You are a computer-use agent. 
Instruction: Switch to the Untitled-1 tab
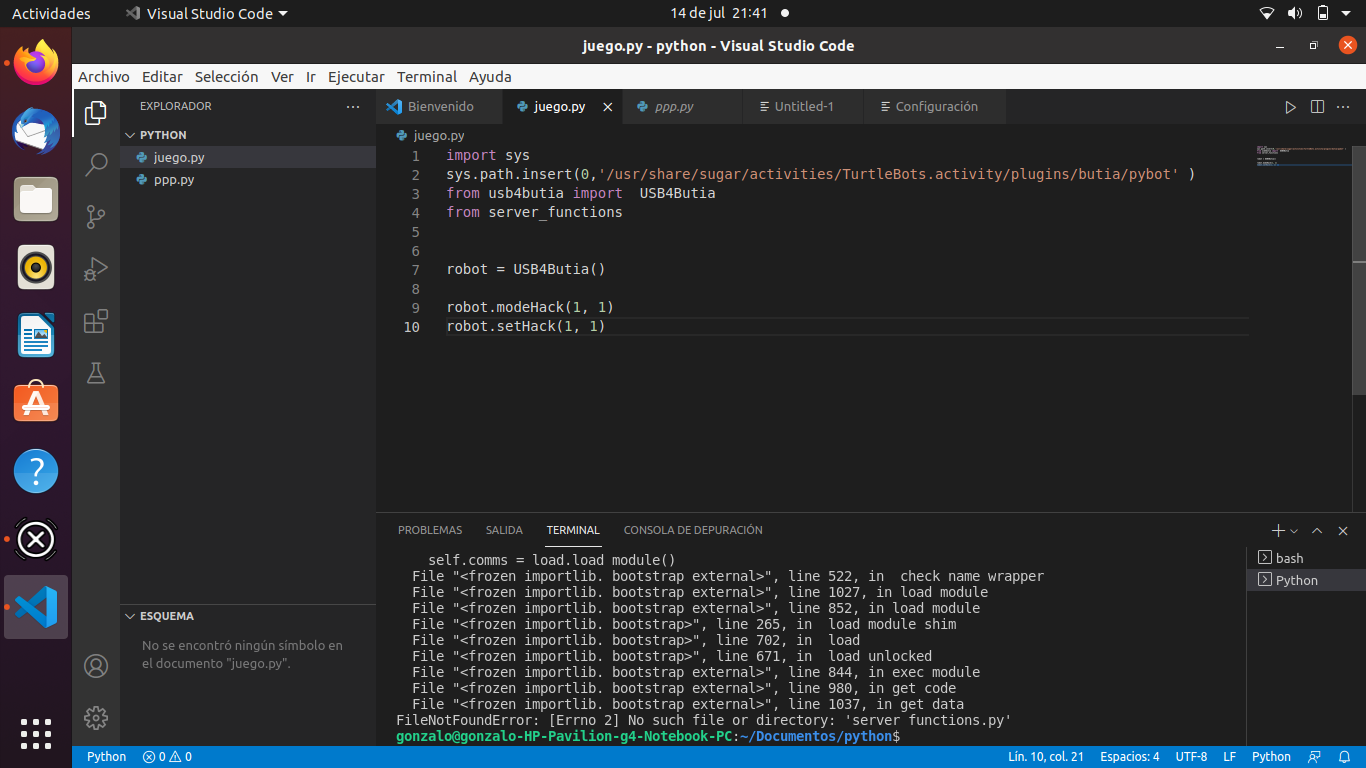pyautogui.click(x=803, y=106)
